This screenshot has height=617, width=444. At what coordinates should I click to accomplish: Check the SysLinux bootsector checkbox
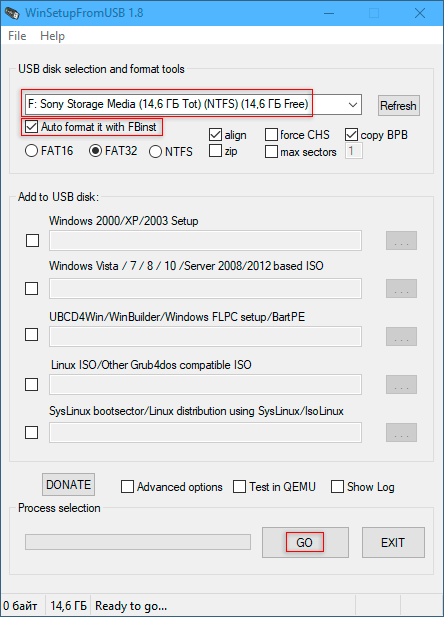31,432
